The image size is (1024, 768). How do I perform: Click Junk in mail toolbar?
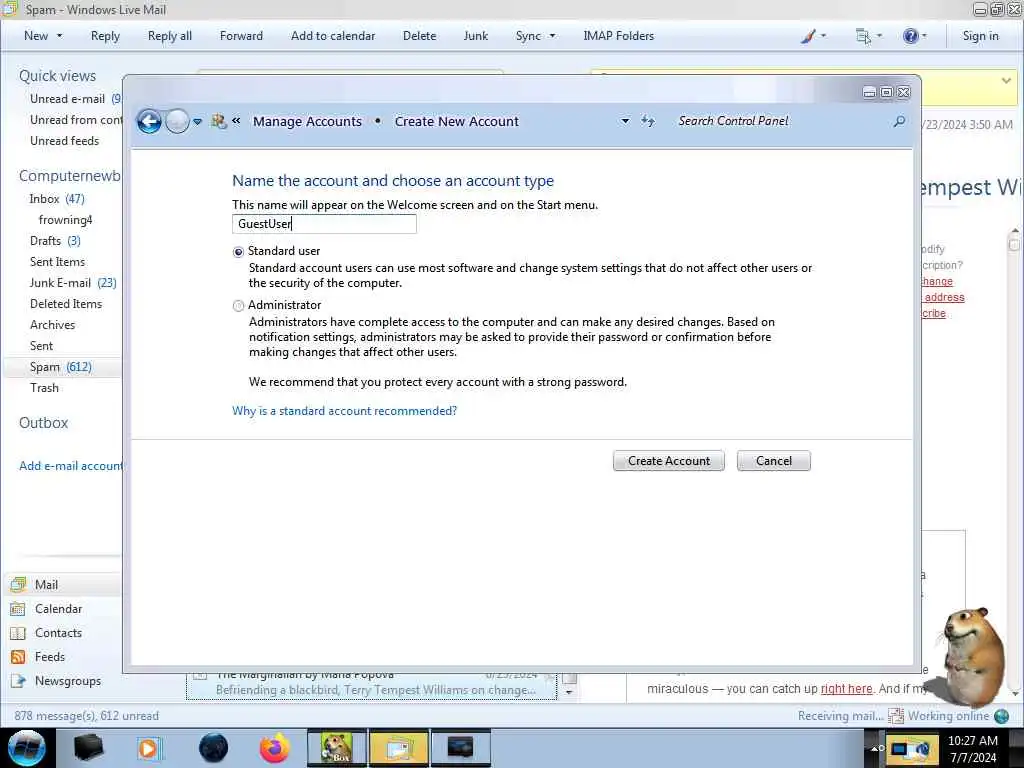pyautogui.click(x=475, y=36)
